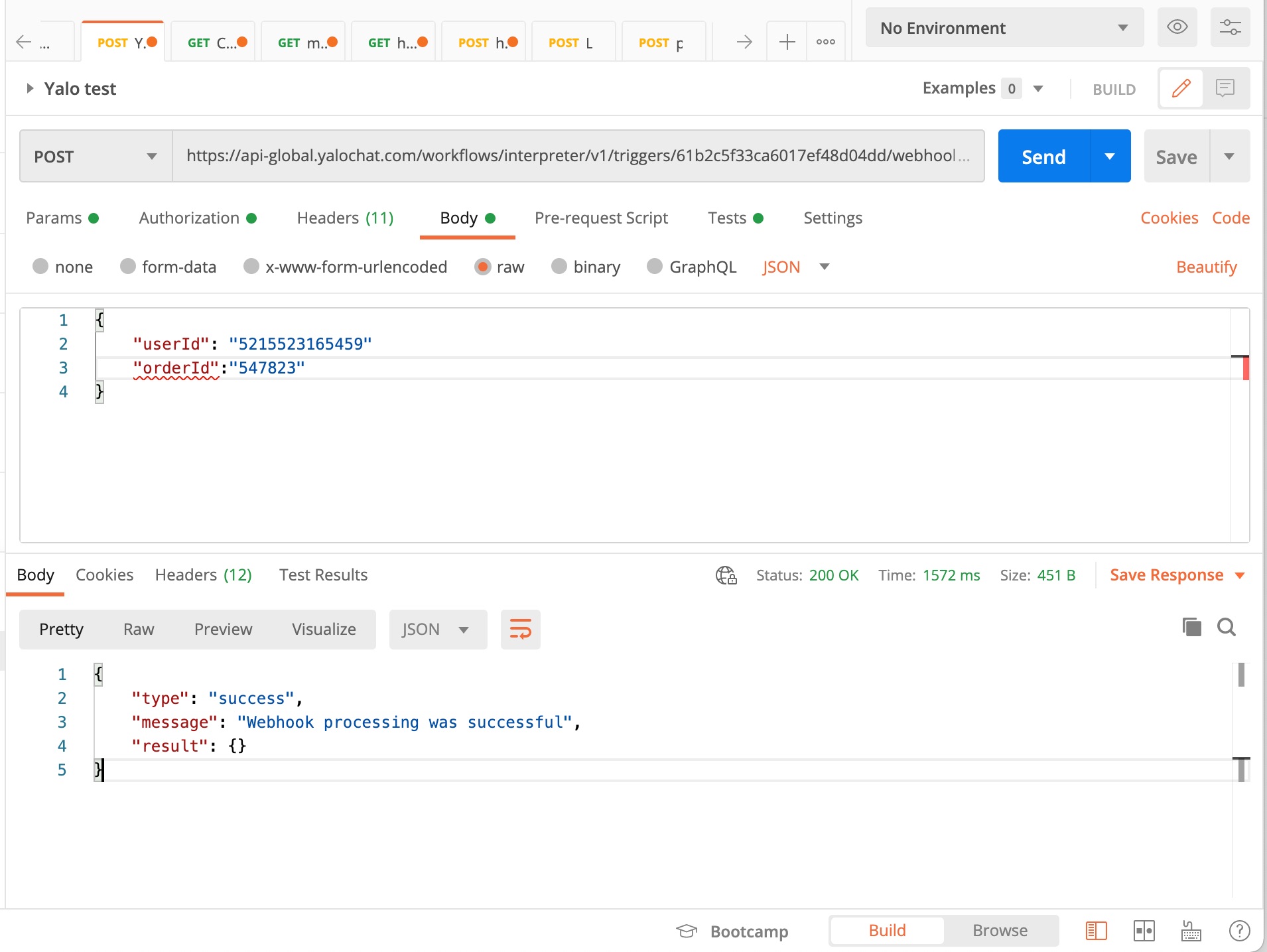Open the Cookies link

tap(1169, 218)
